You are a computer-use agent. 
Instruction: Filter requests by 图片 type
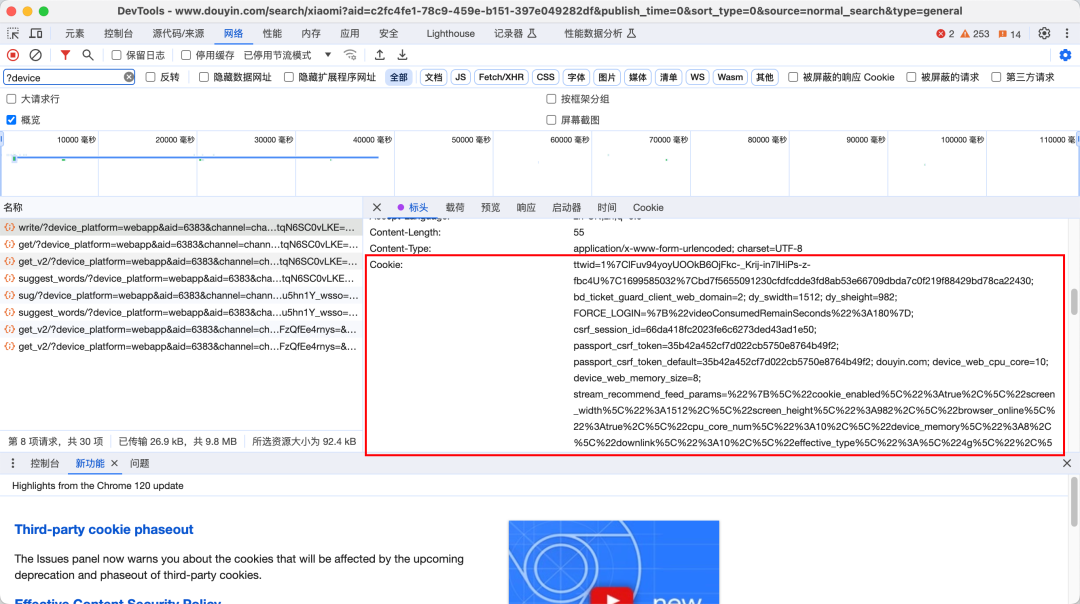607,77
